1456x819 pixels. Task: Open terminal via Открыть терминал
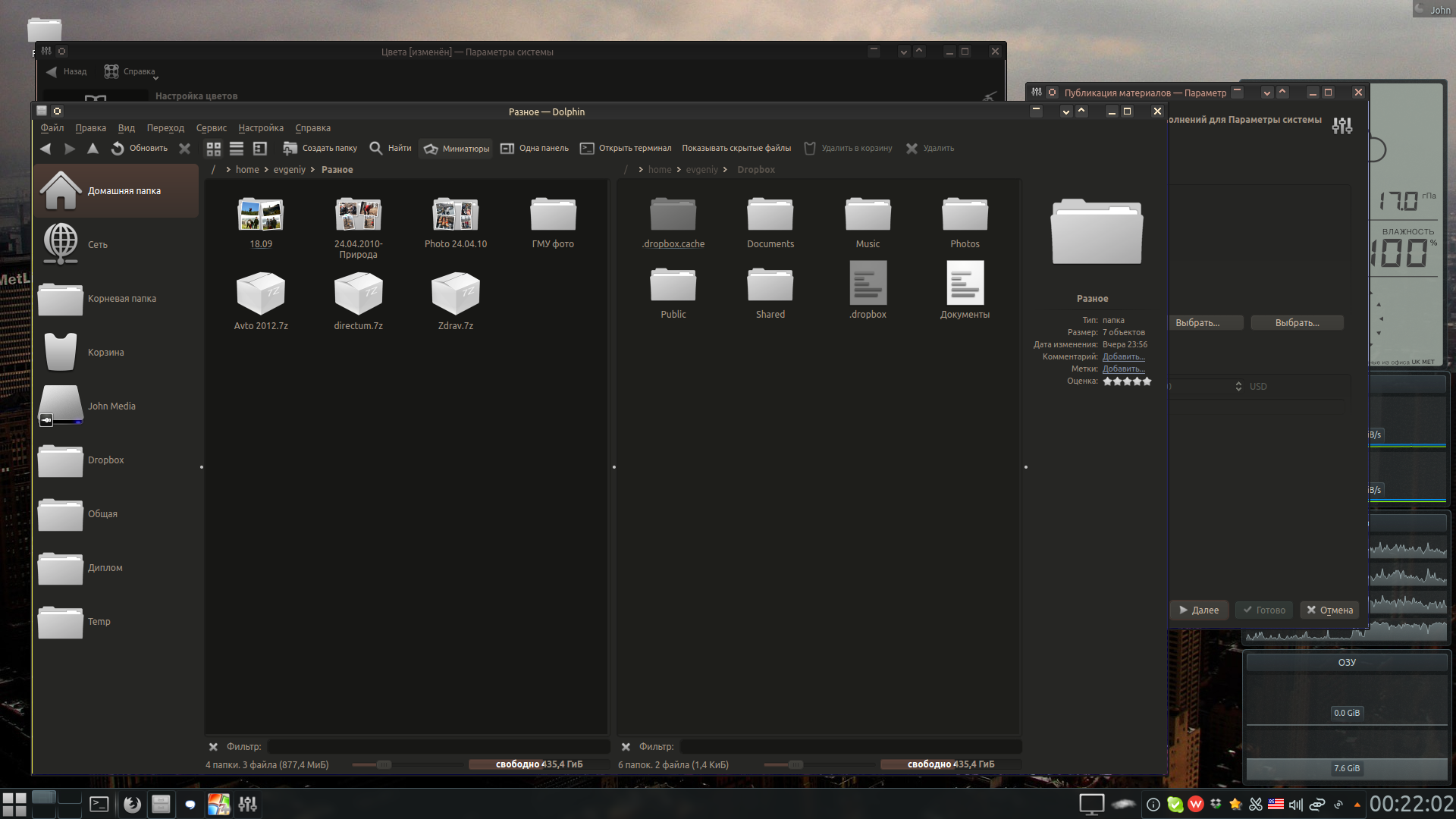[626, 149]
